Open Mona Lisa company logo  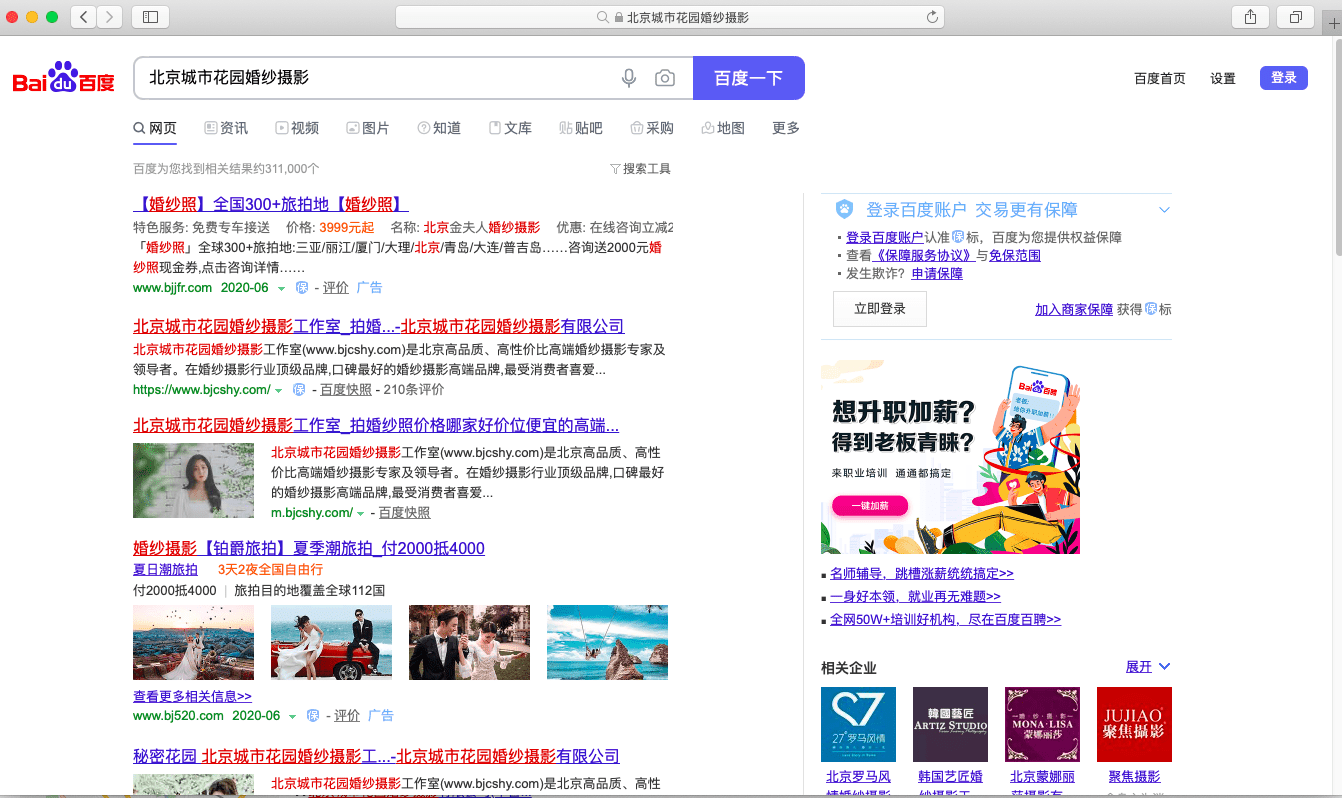(1042, 724)
